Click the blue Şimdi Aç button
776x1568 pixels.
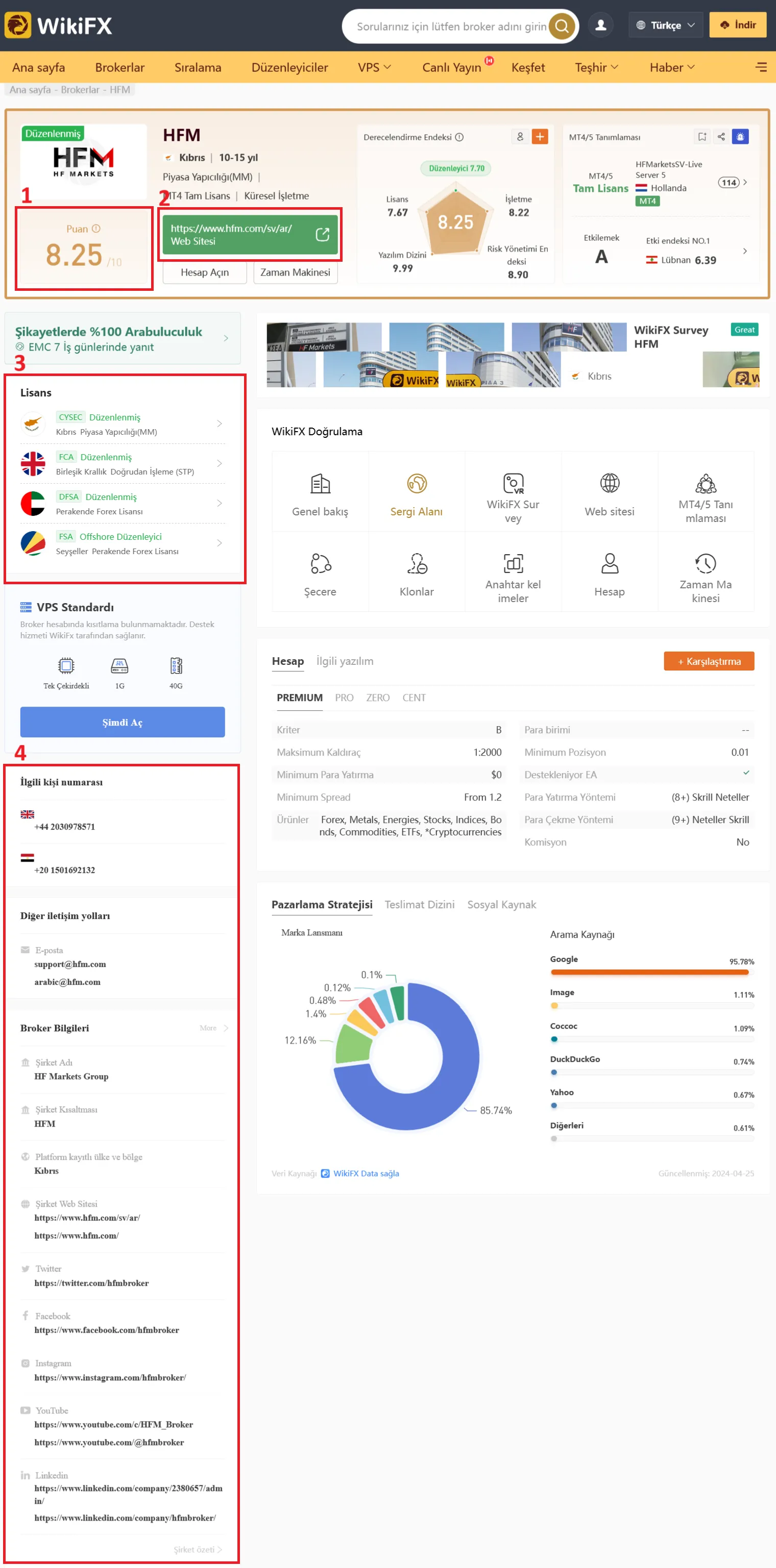(x=123, y=722)
